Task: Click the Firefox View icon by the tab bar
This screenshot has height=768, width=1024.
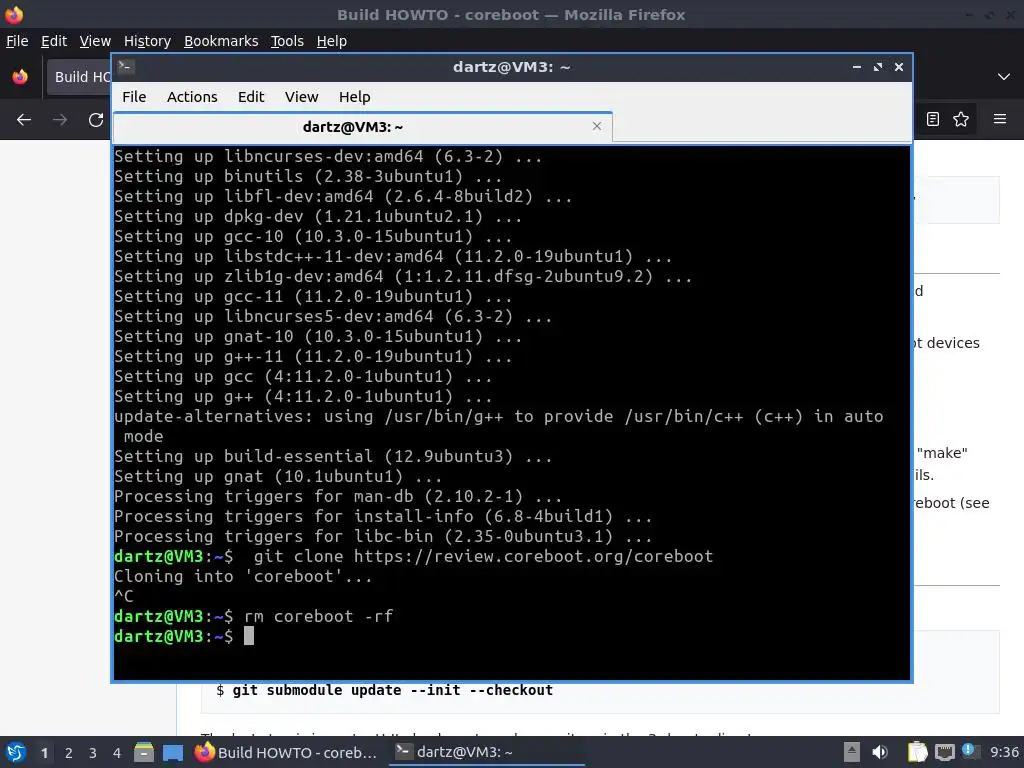Action: pyautogui.click(x=20, y=76)
